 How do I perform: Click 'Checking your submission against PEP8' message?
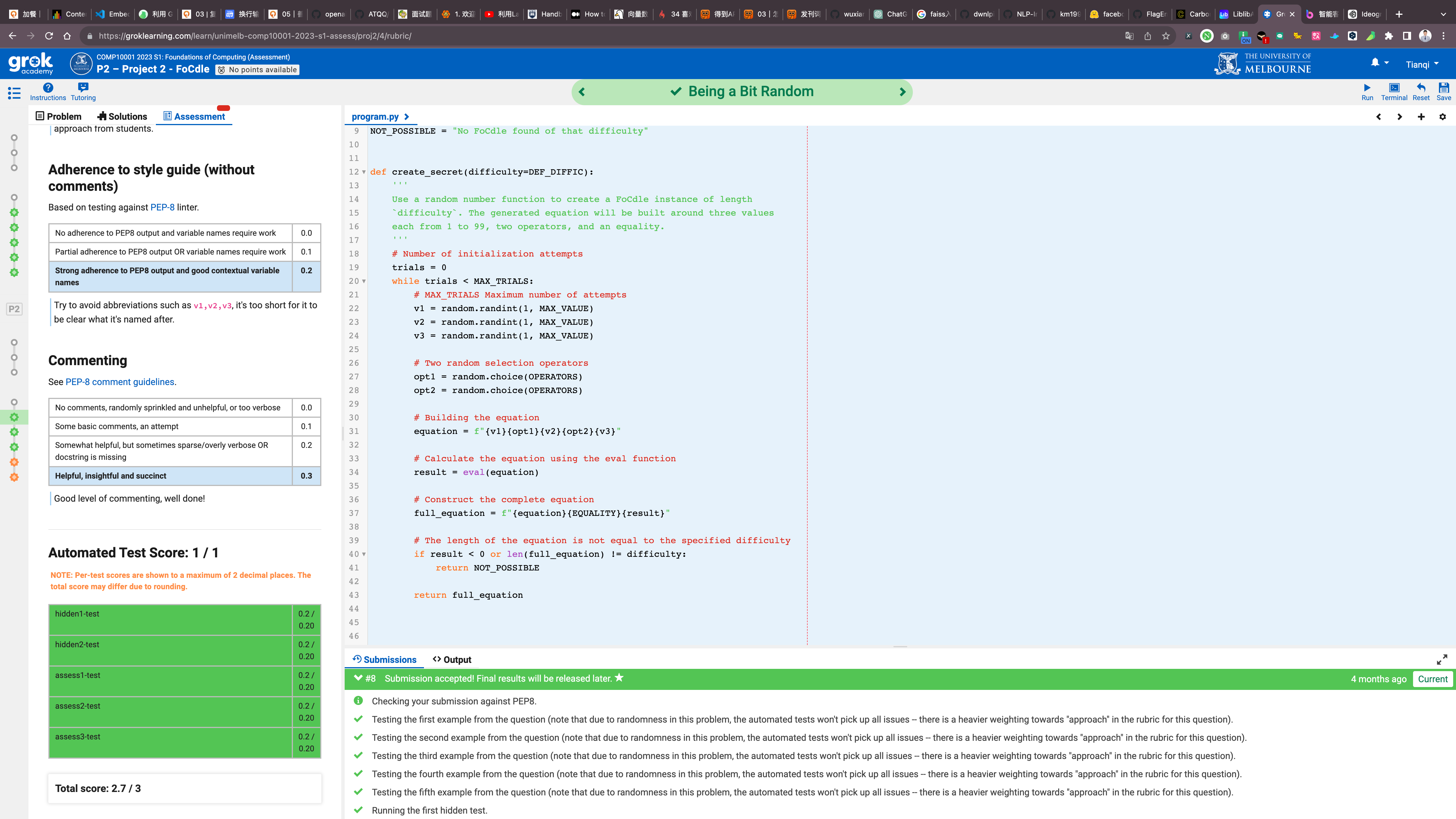(454, 702)
